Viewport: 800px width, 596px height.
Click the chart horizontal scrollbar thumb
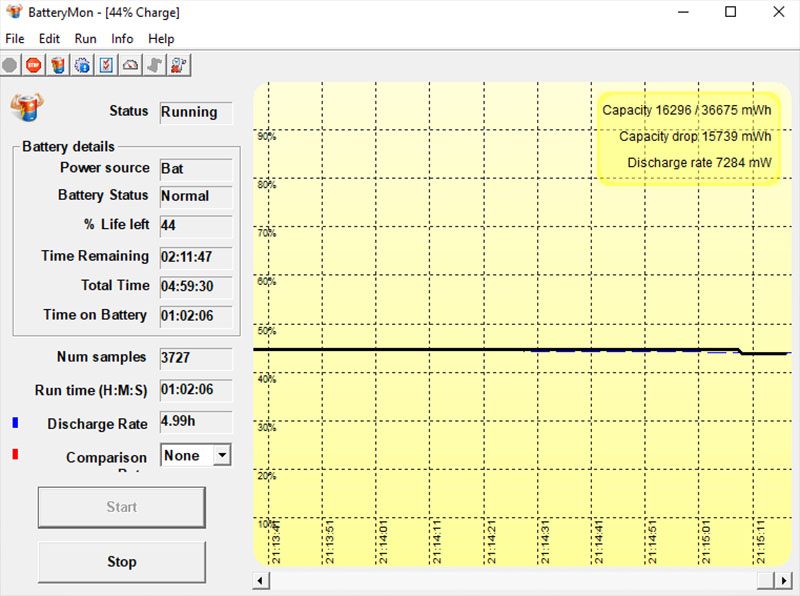[766, 580]
